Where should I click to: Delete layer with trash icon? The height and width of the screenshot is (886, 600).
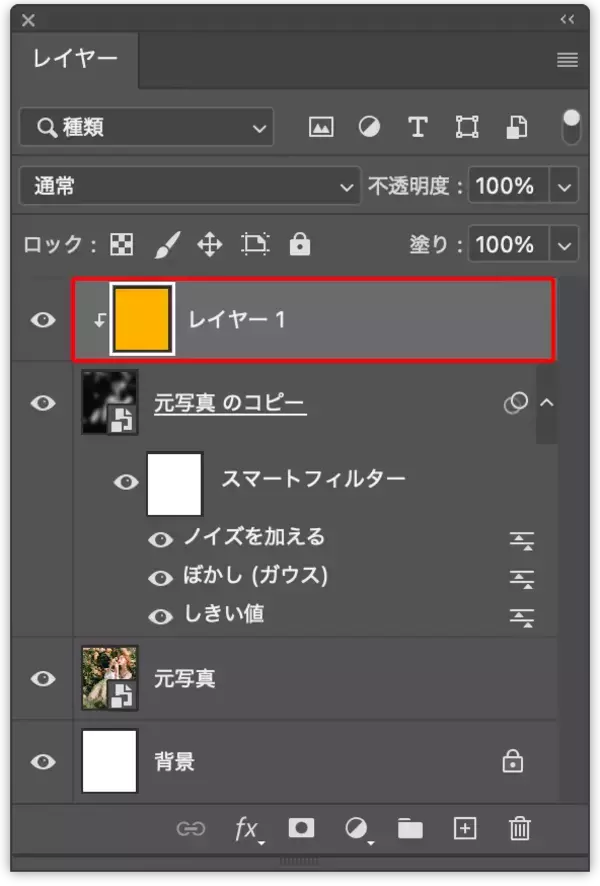pyautogui.click(x=520, y=829)
